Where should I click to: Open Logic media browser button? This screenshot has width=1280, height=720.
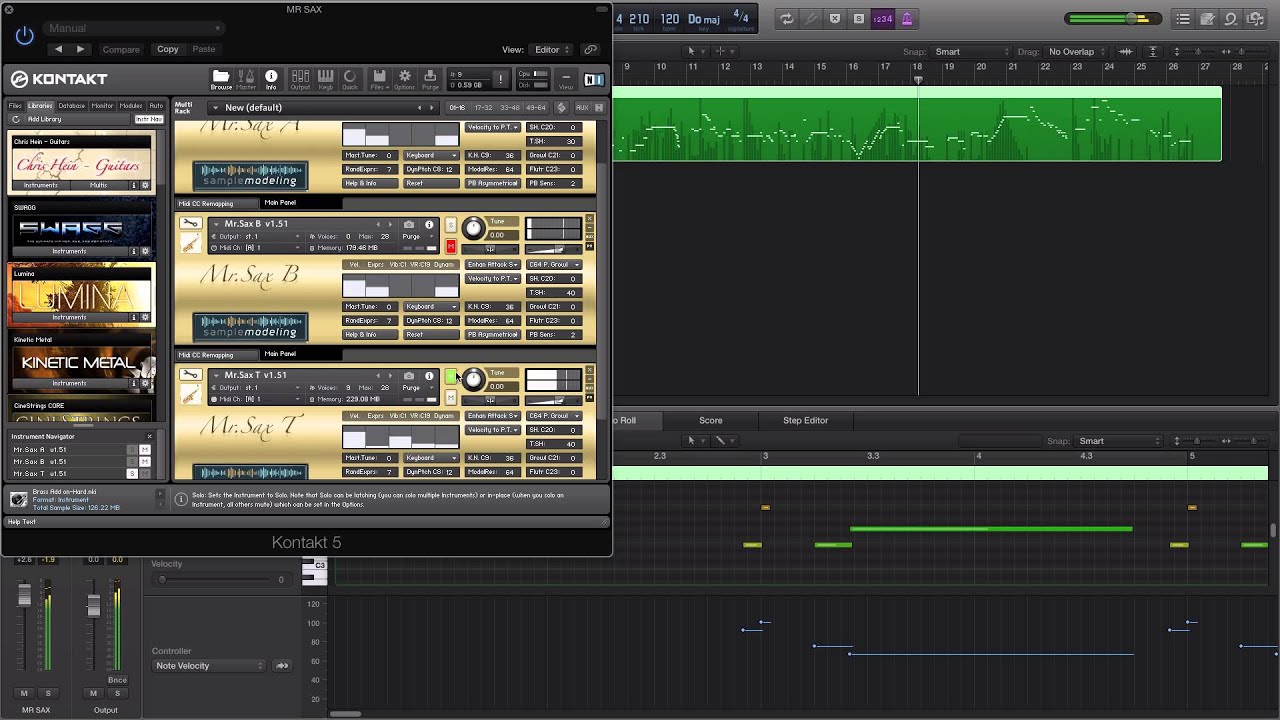(x=1256, y=19)
